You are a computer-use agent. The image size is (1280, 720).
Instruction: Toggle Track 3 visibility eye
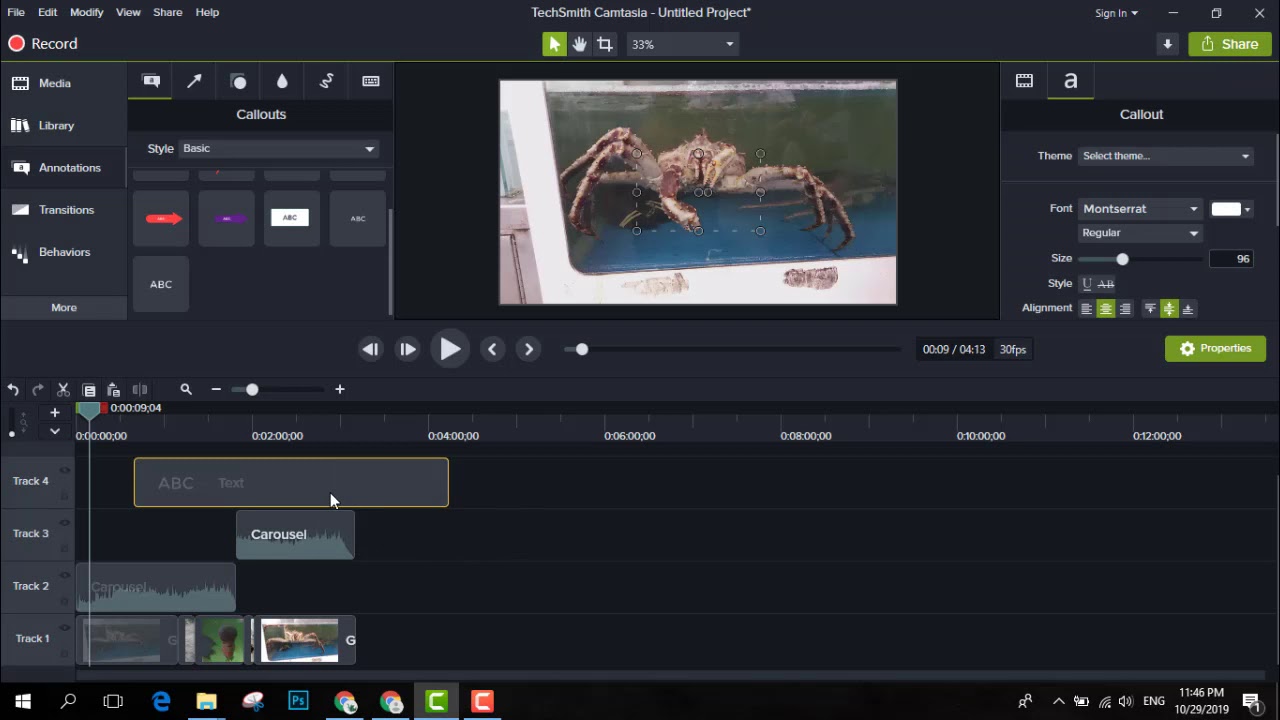tap(65, 522)
